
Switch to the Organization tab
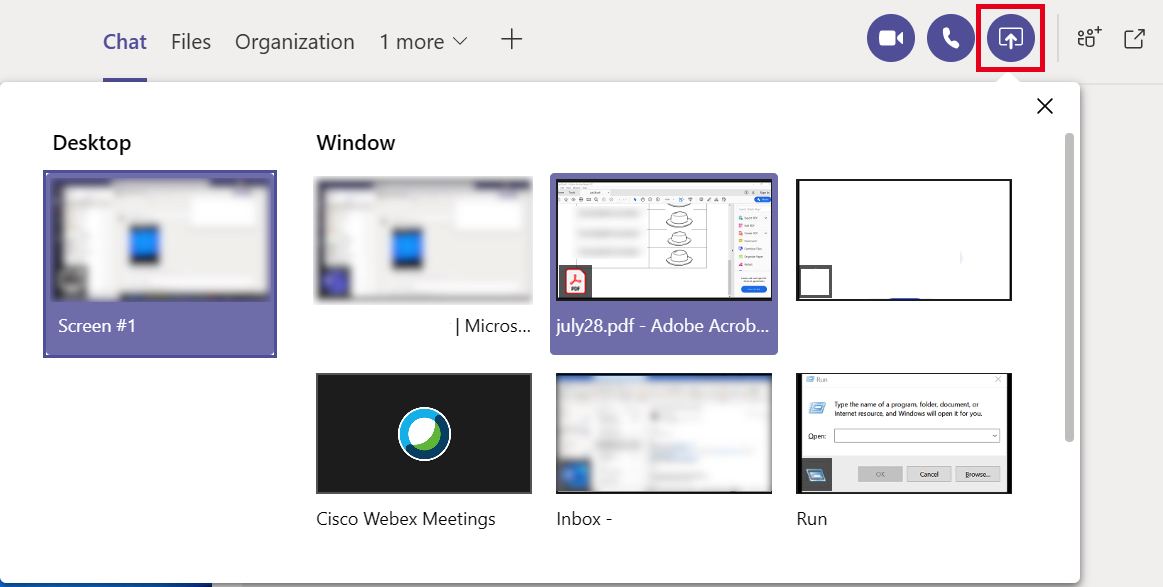pos(294,41)
